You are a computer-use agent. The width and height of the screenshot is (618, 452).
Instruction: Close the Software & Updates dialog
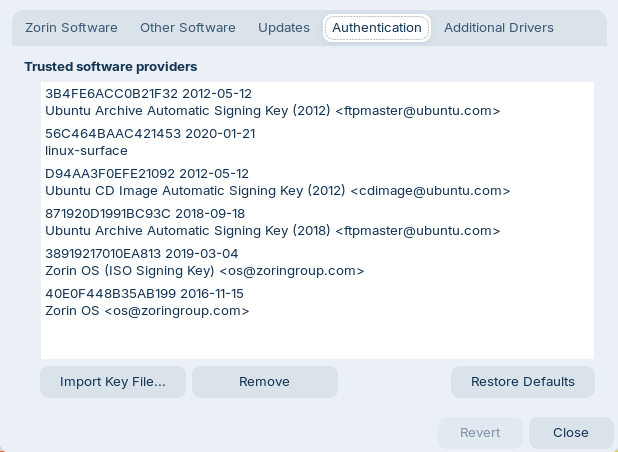(570, 433)
